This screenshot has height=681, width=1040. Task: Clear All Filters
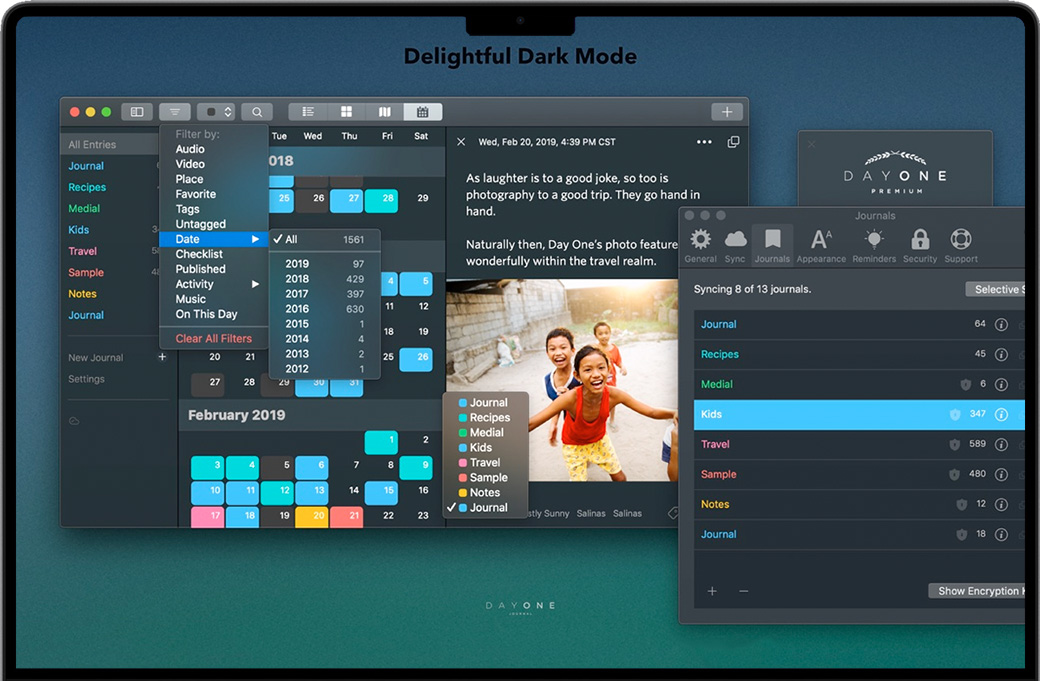point(214,338)
